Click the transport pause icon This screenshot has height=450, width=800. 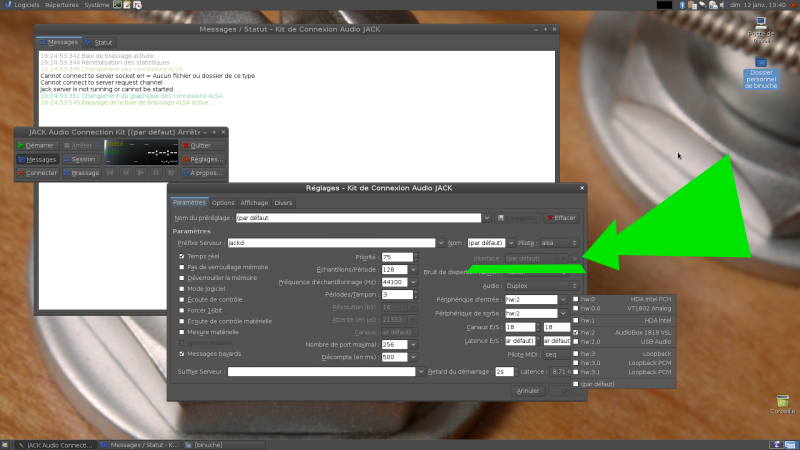point(156,173)
